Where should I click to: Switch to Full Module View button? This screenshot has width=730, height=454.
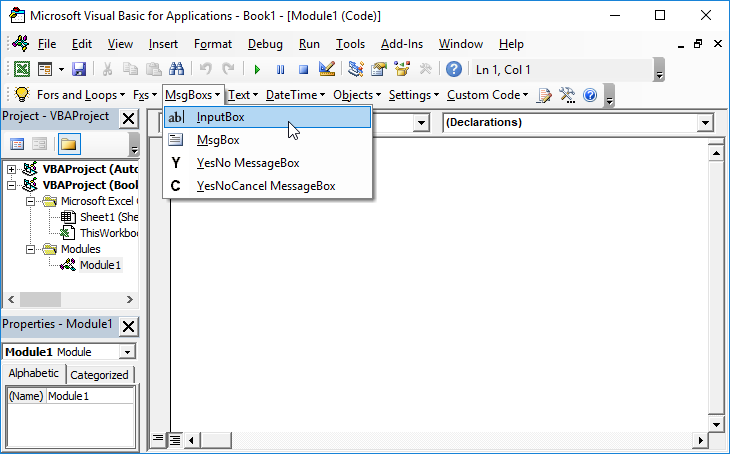tap(173, 439)
